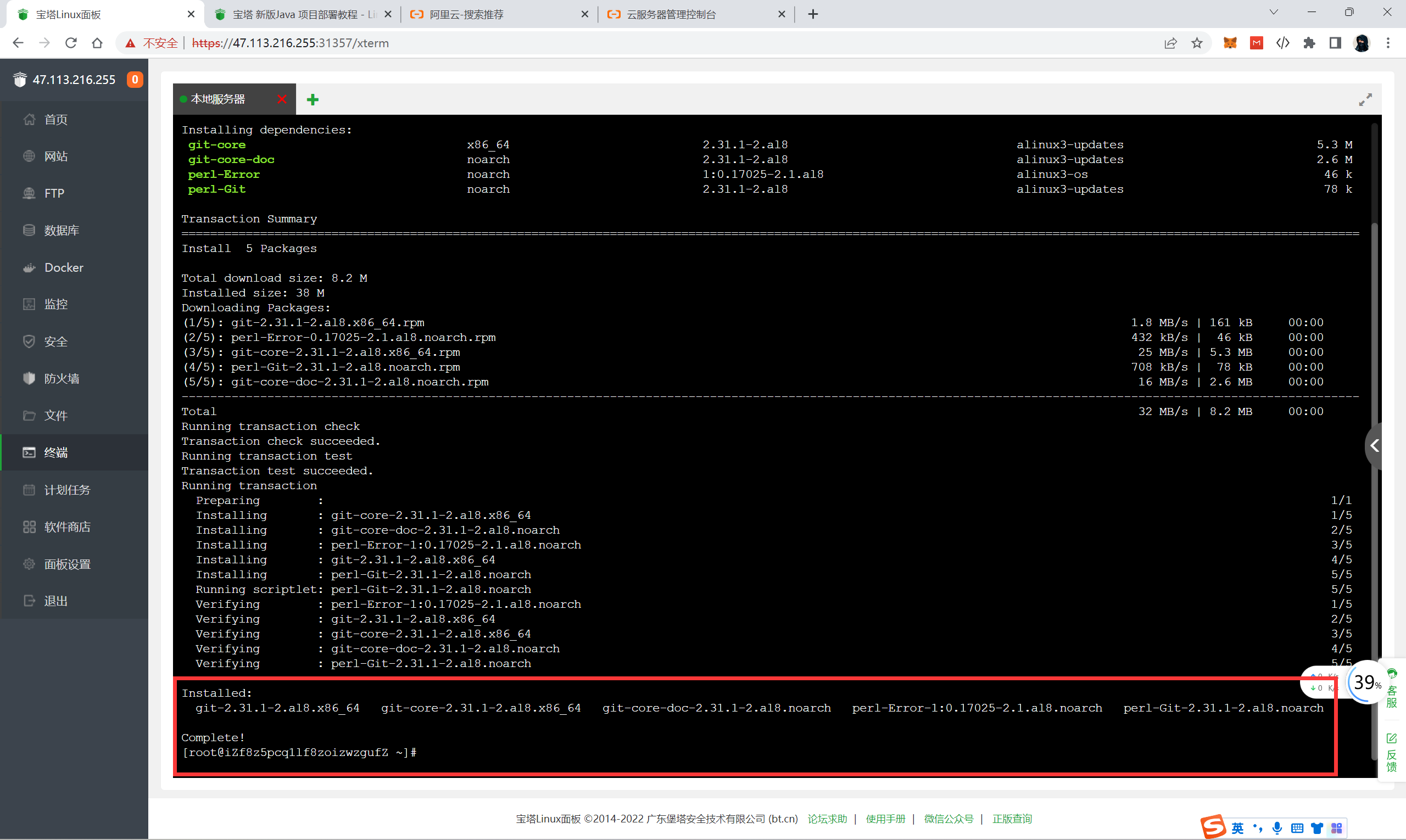
Task: Click the 监控 monitoring icon
Action: click(29, 304)
